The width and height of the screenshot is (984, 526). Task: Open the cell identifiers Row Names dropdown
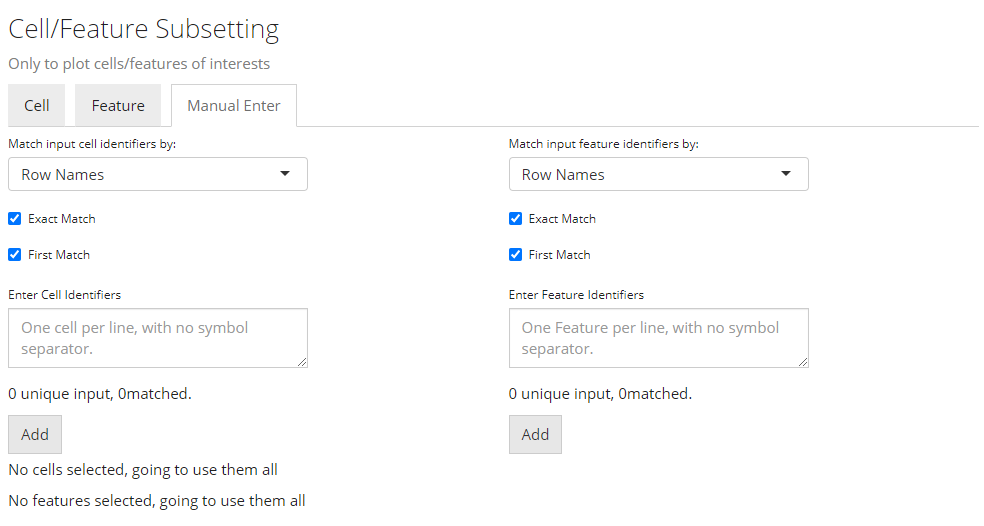click(157, 174)
